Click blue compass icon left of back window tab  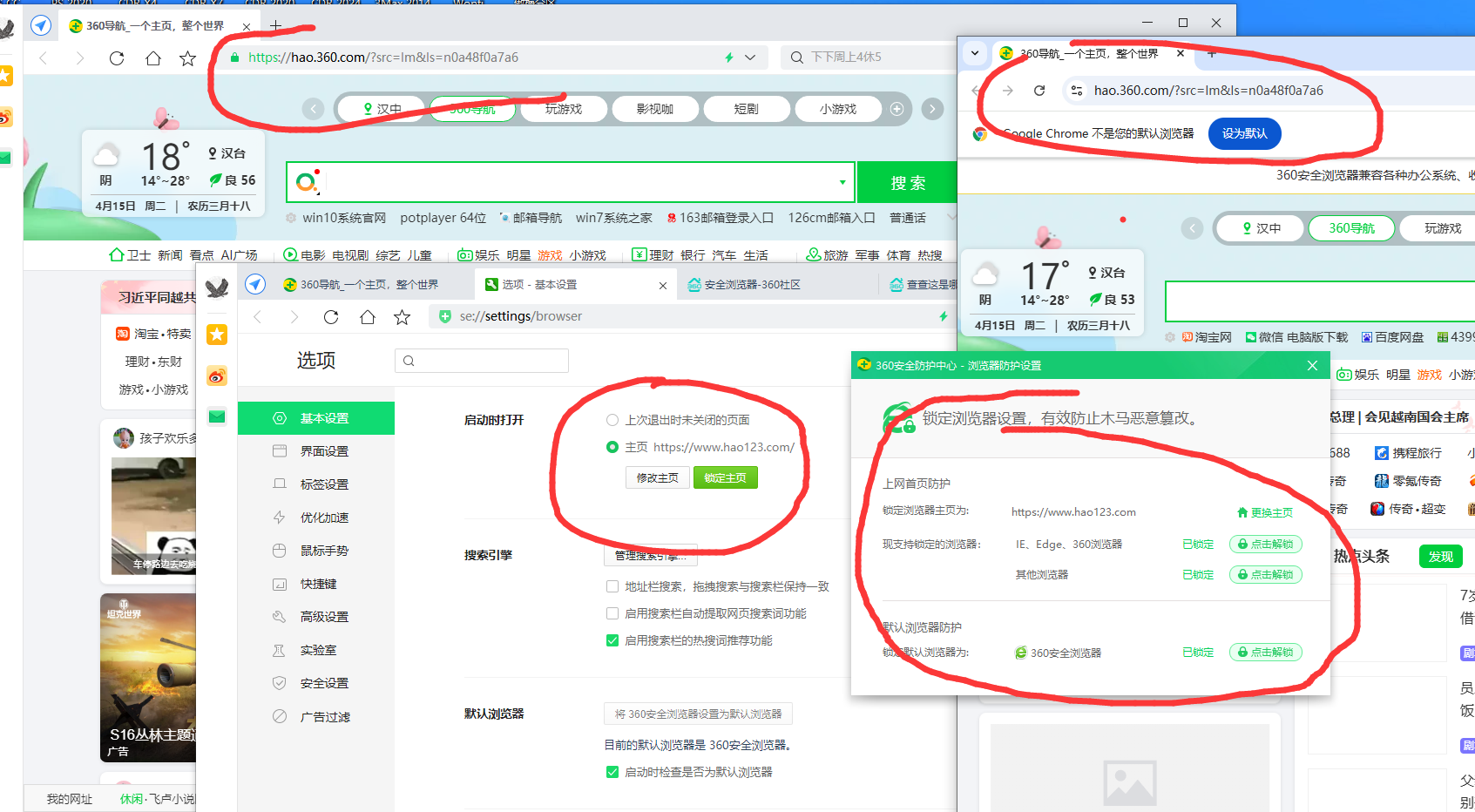[x=41, y=25]
